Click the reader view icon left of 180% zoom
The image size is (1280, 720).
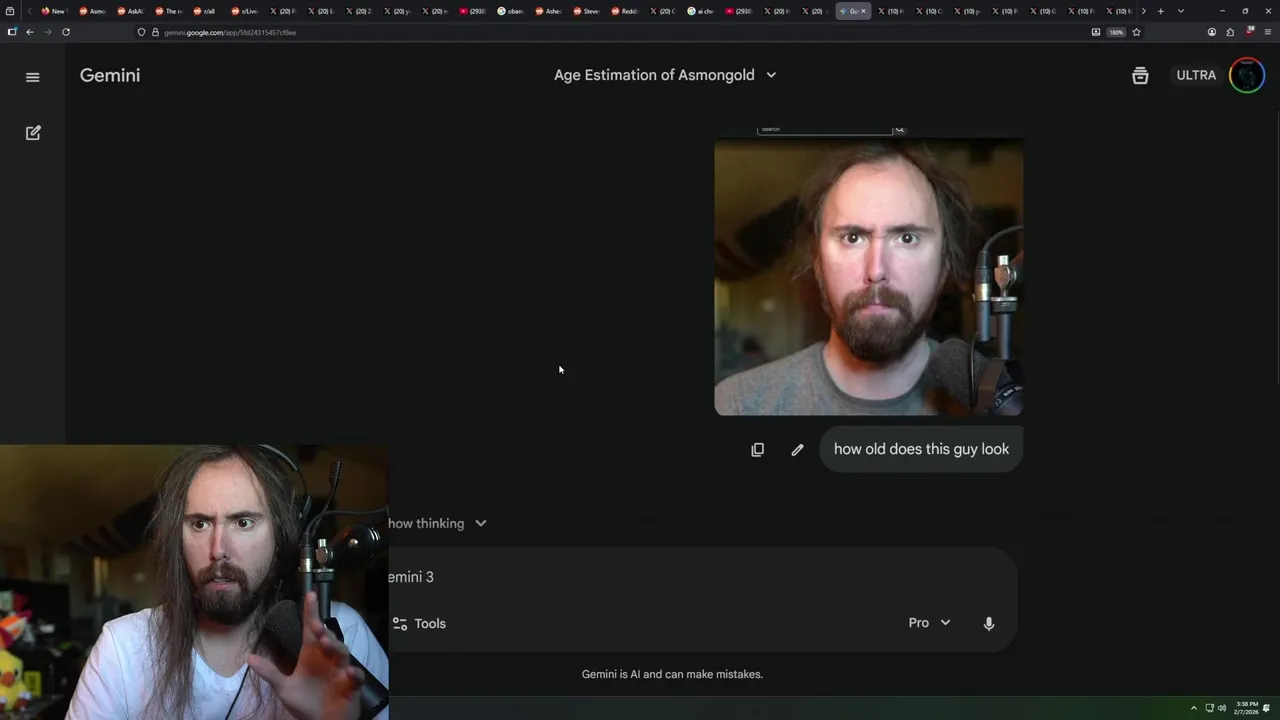(x=1095, y=32)
